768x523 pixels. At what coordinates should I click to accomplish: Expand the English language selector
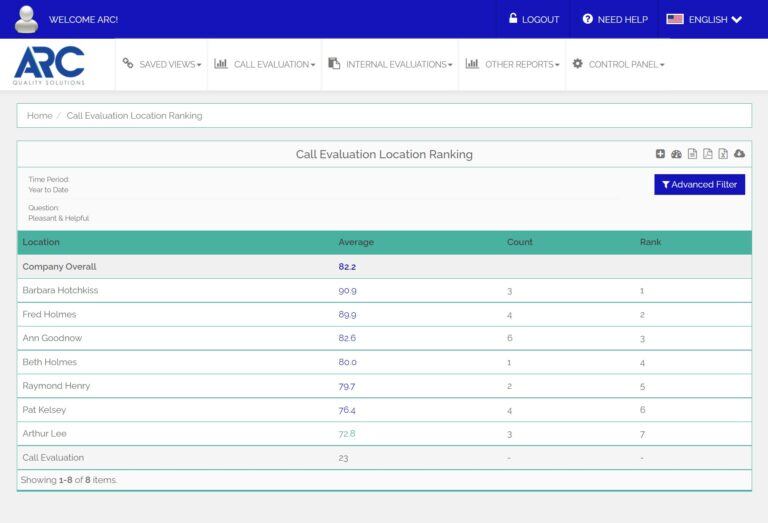pyautogui.click(x=704, y=19)
